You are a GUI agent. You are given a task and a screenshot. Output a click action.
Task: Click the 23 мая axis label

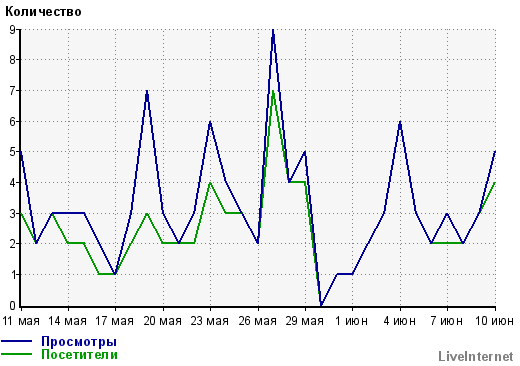pyautogui.click(x=210, y=321)
